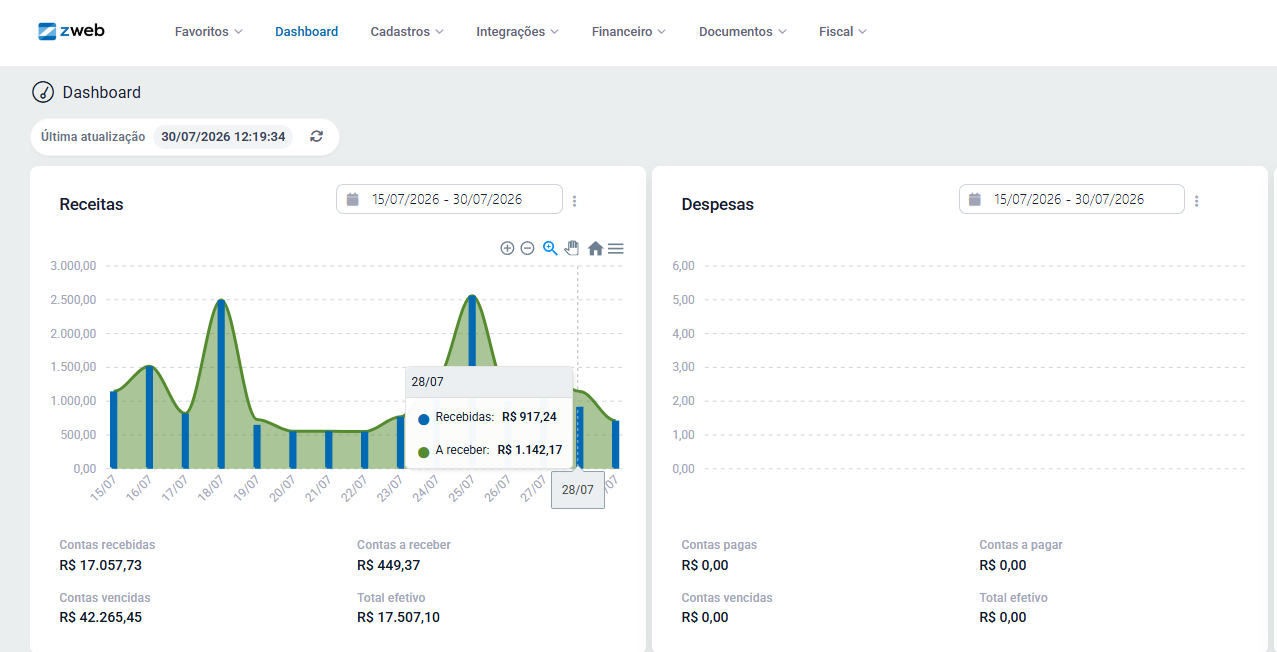Screen dimensions: 1277x652
Task: Expand the Cadastros dropdown menu
Action: pos(407,32)
